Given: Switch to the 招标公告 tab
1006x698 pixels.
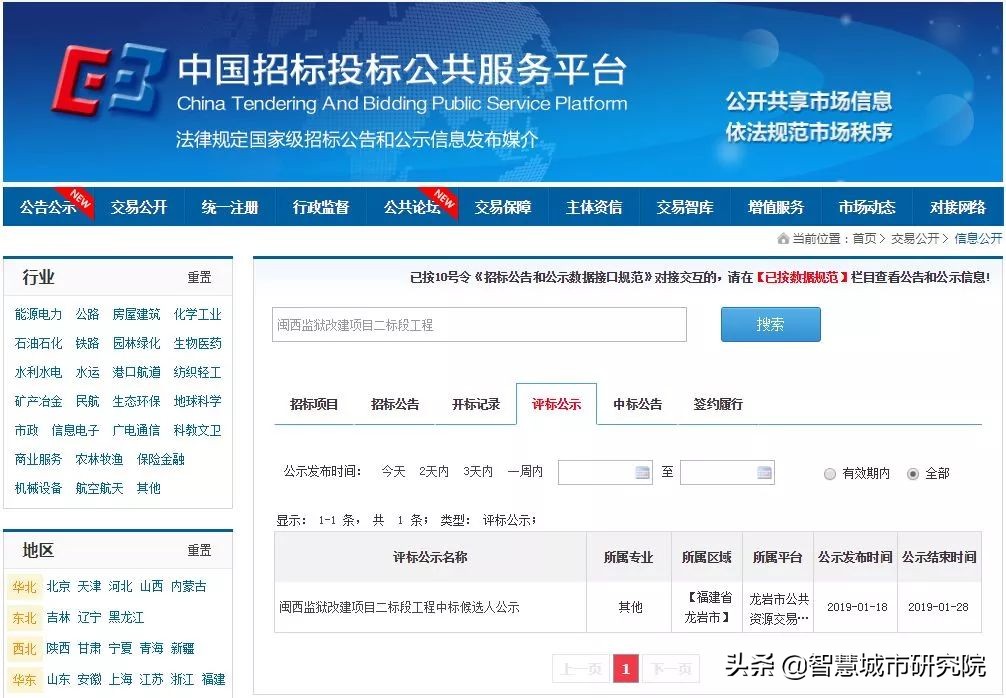Looking at the screenshot, I should [x=396, y=403].
